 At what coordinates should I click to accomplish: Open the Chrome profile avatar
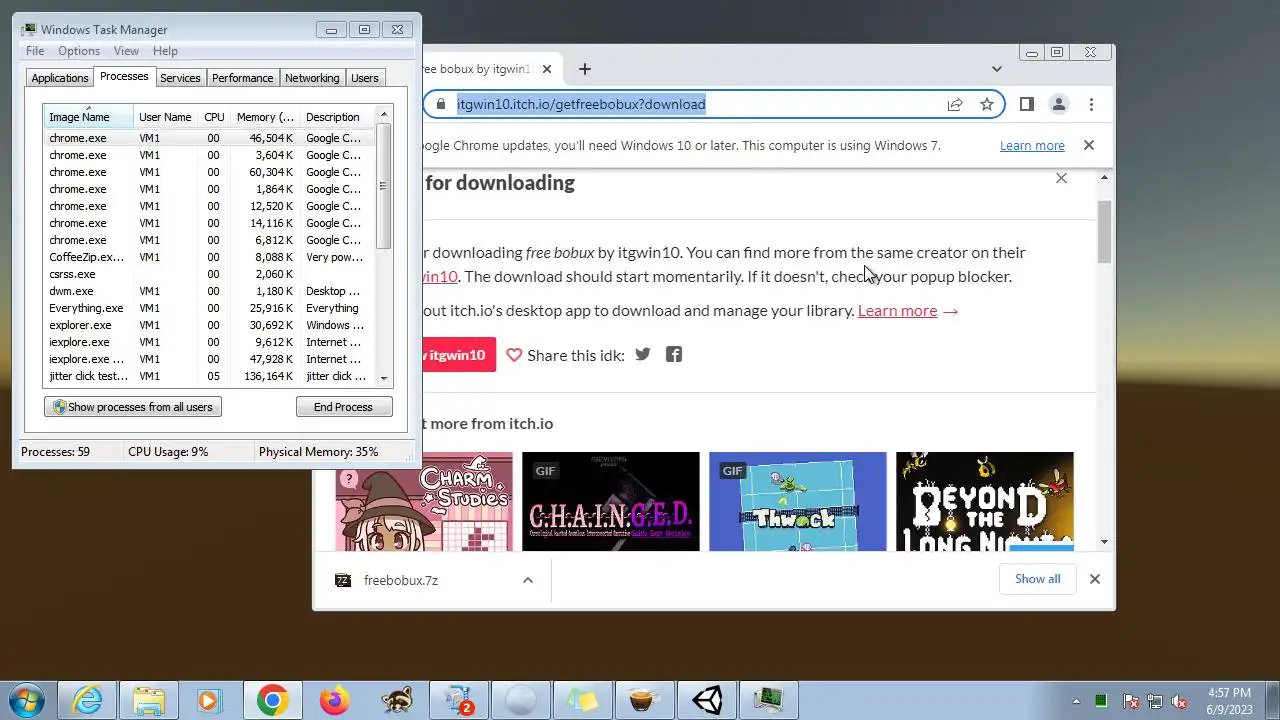pos(1059,104)
